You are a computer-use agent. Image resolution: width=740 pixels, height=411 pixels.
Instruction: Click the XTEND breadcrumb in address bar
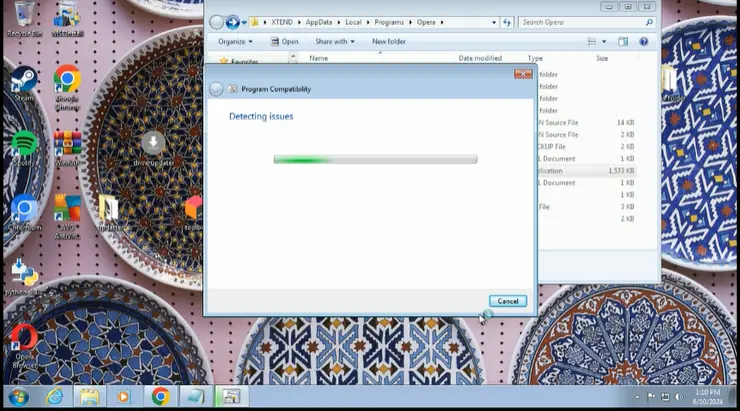coord(282,22)
